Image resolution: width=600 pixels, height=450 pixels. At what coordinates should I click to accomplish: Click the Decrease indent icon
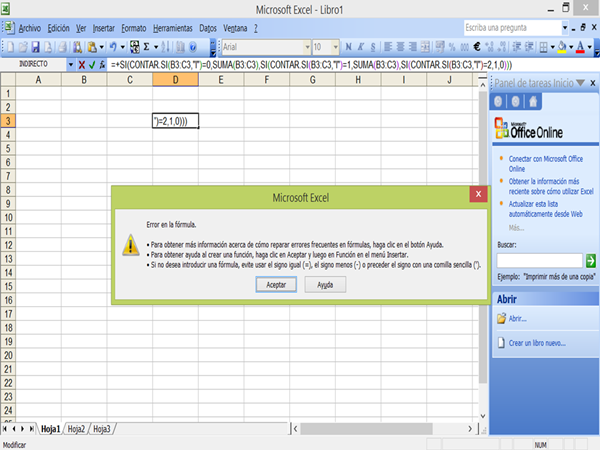coord(517,47)
